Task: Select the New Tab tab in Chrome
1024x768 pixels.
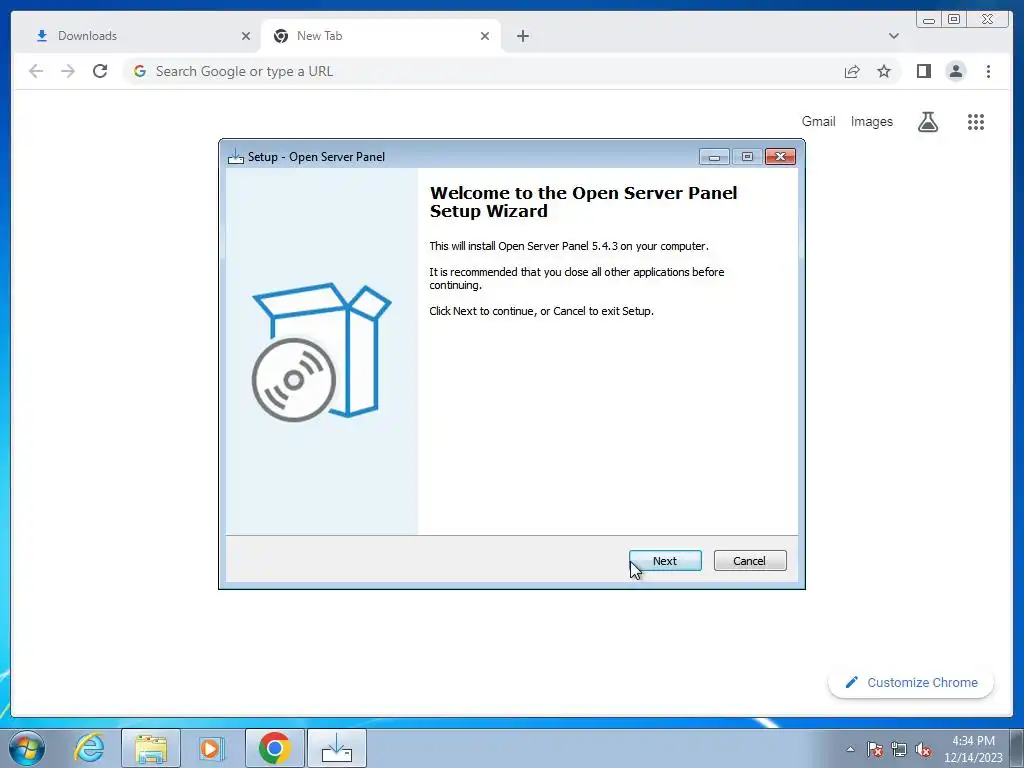Action: point(381,36)
